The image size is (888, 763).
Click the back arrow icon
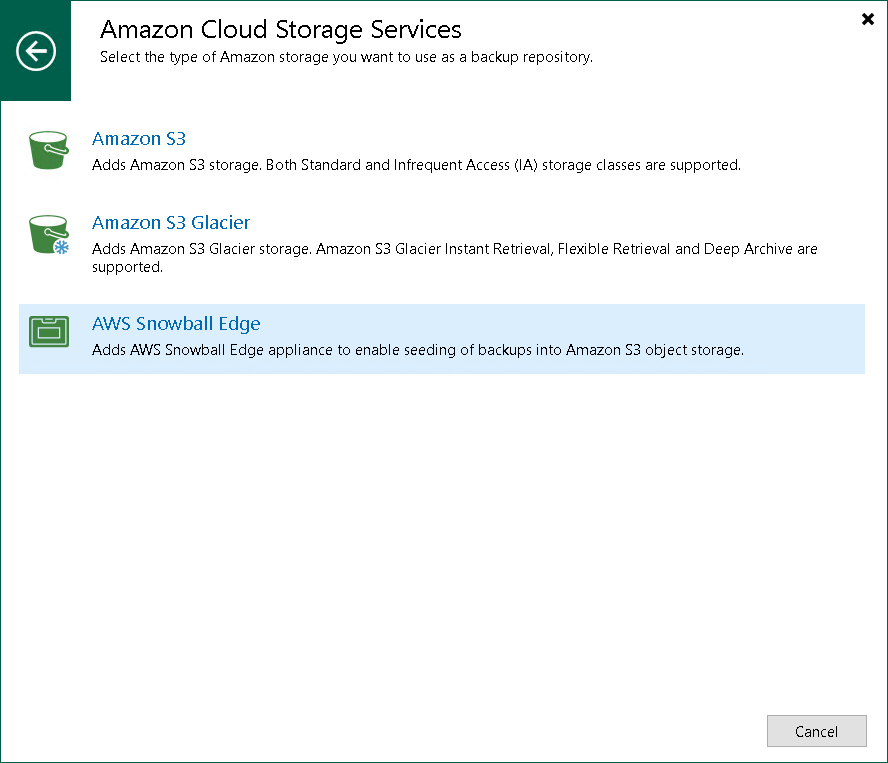click(36, 51)
